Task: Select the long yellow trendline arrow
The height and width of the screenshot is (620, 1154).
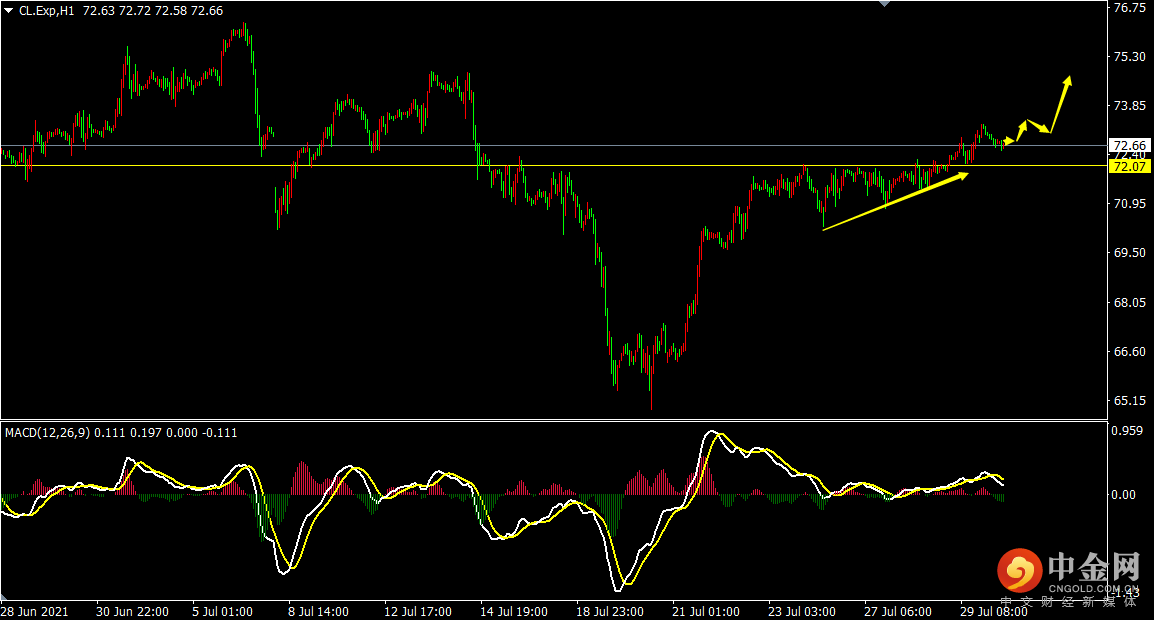Action: [895, 202]
